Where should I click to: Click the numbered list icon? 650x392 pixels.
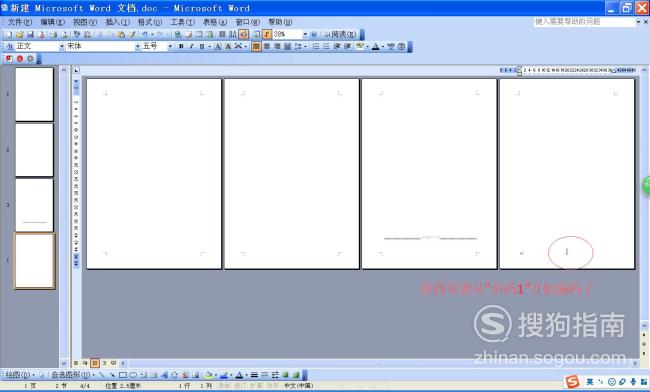click(316, 46)
